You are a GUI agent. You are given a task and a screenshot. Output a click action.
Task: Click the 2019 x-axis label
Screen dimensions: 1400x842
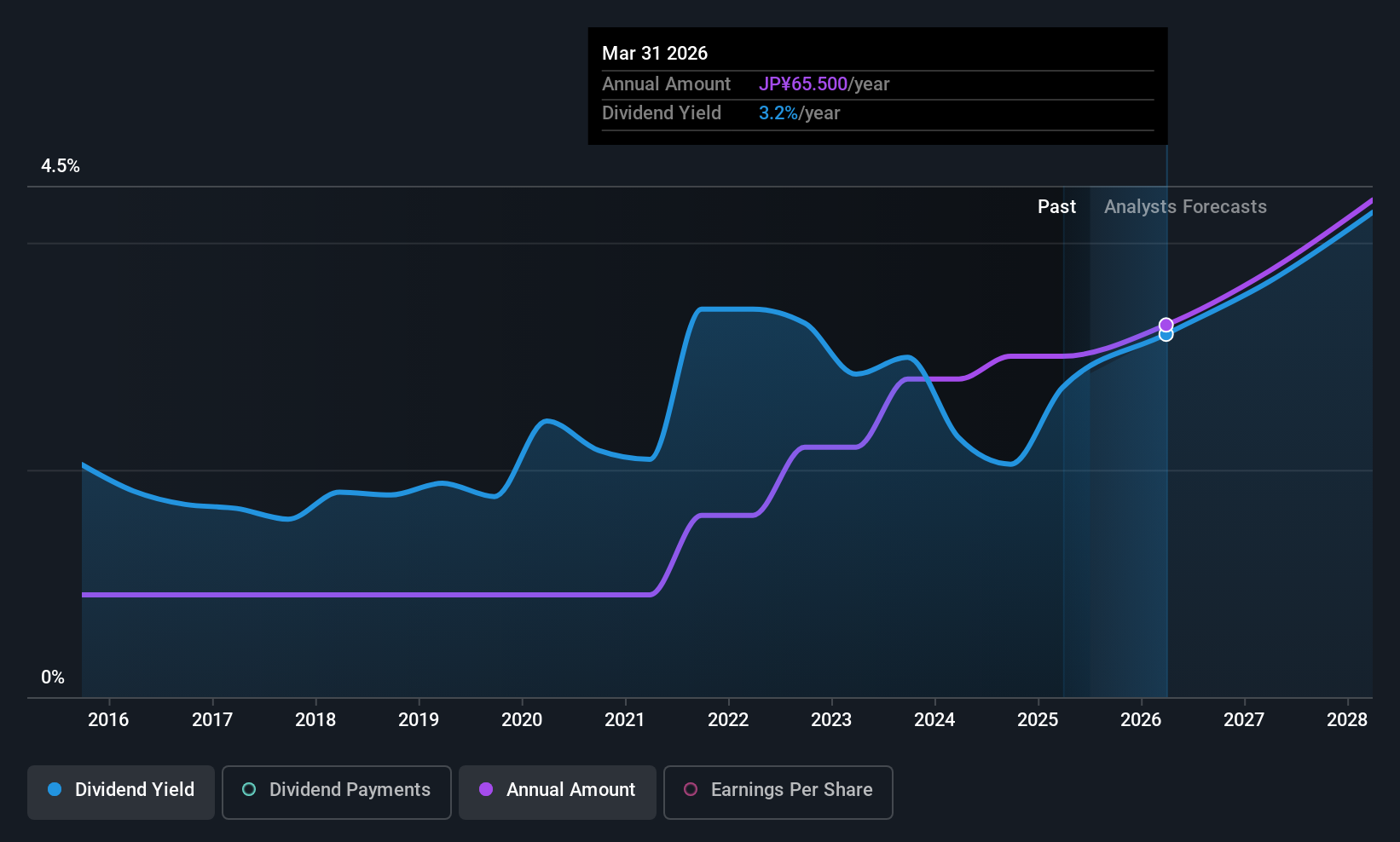click(419, 720)
